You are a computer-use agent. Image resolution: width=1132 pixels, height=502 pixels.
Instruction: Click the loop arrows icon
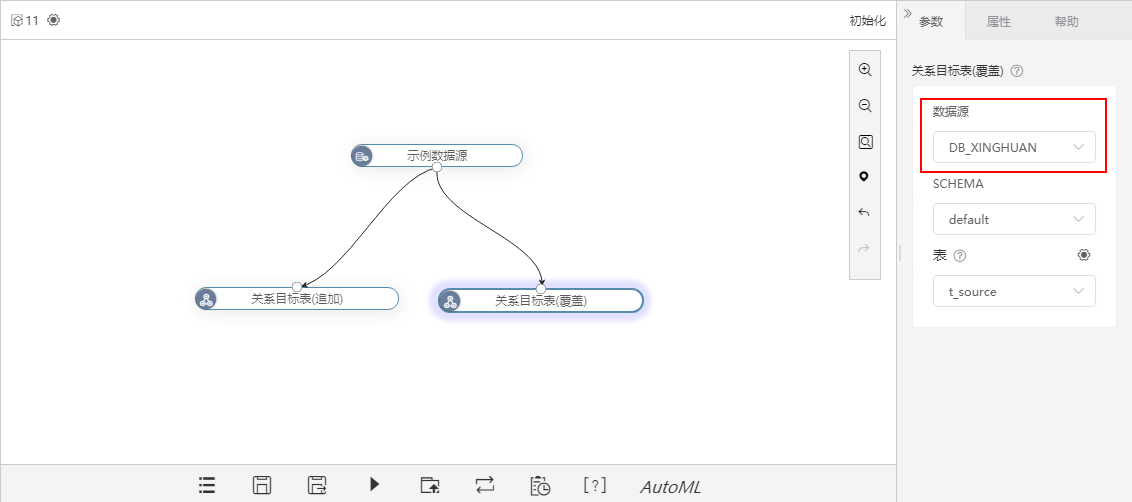485,485
